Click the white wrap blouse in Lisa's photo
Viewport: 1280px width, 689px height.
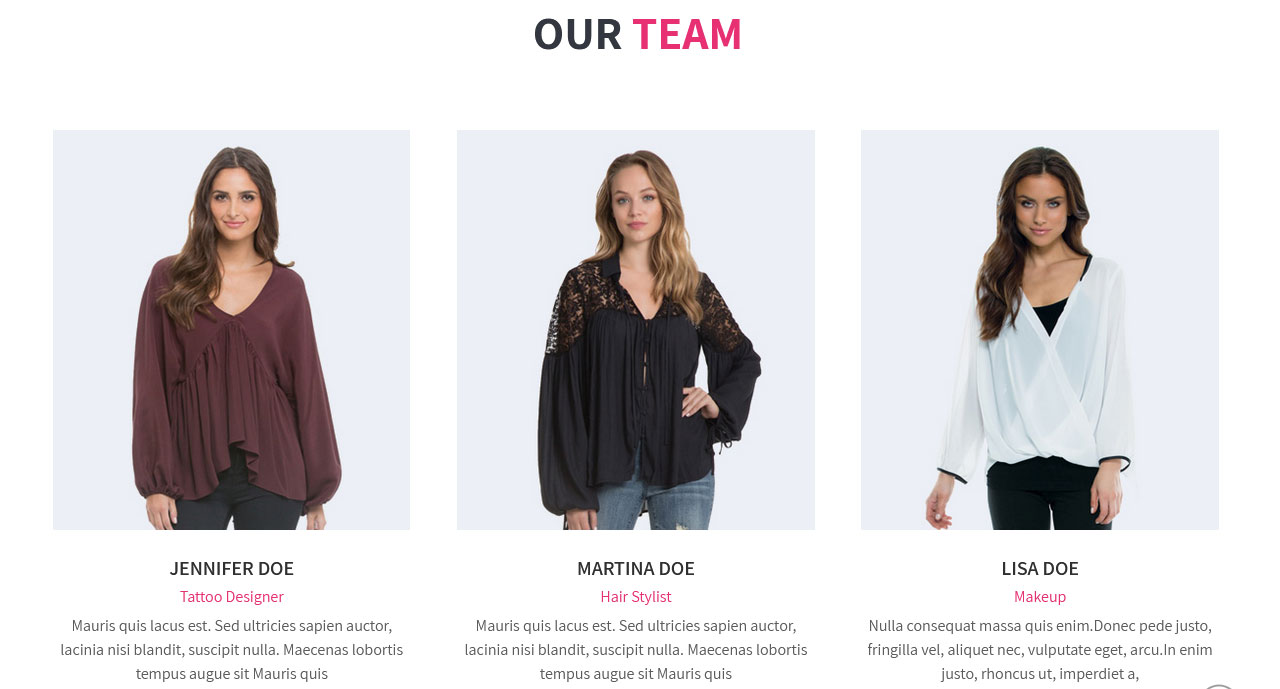pos(1040,370)
